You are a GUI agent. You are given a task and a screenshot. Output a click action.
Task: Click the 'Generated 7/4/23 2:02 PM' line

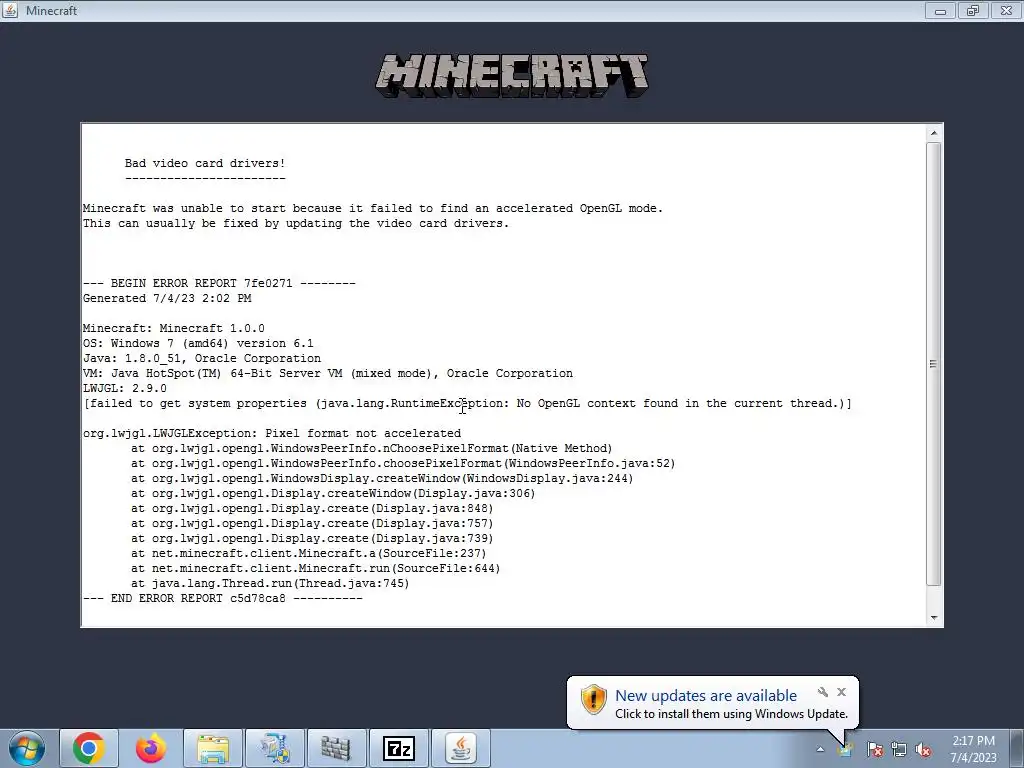point(167,298)
